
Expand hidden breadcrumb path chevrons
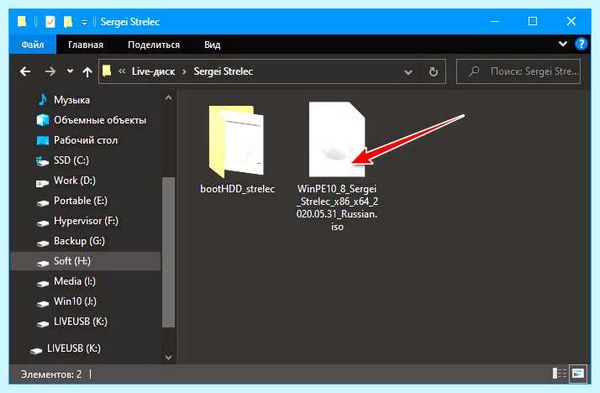click(122, 72)
